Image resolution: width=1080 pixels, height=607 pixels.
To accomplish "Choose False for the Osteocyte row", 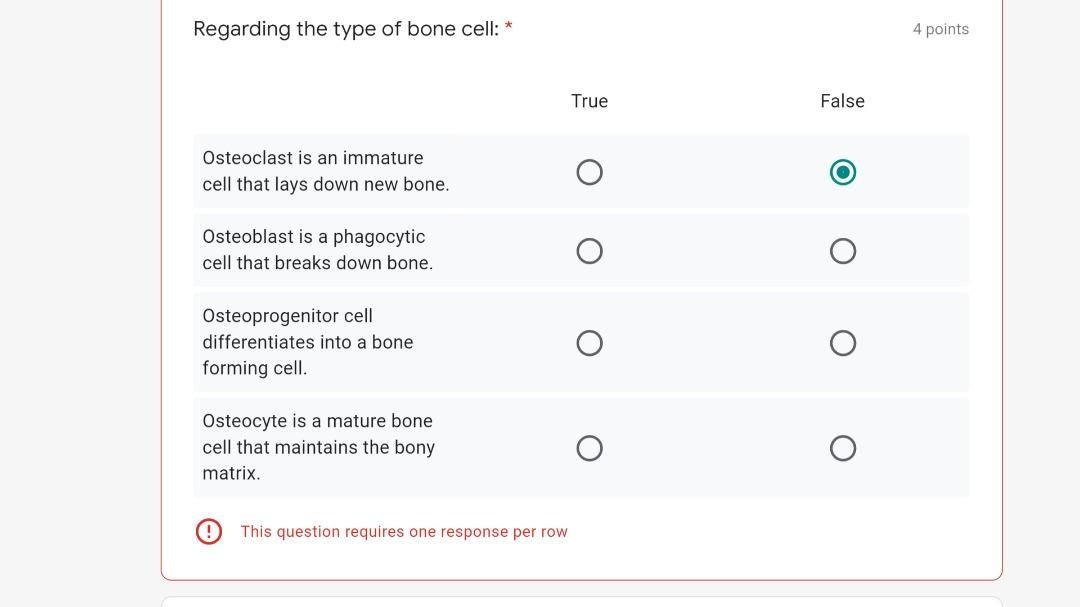I will 842,448.
